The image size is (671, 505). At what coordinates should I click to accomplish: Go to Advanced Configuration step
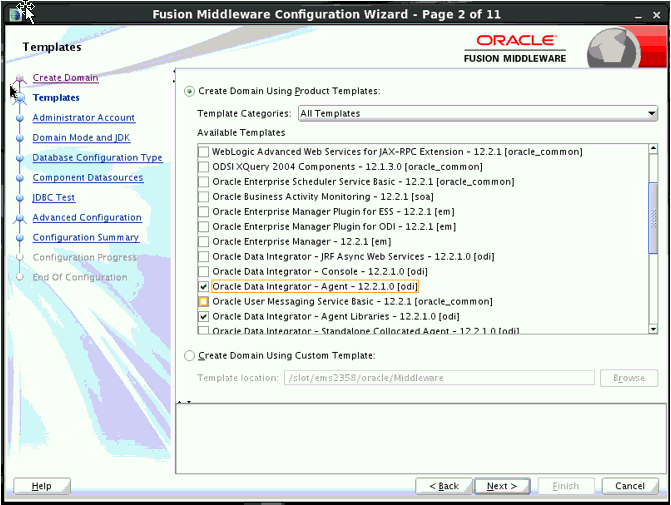(x=87, y=218)
